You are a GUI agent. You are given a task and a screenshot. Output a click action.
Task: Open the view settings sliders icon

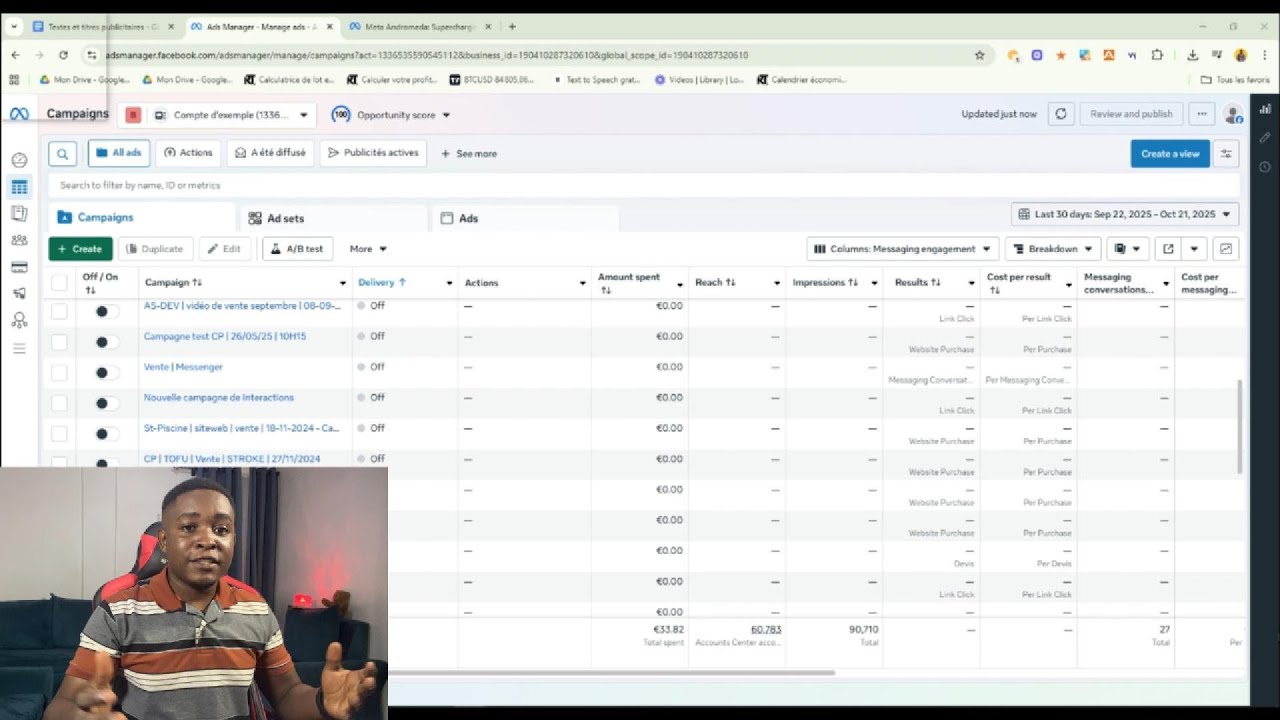(1226, 154)
